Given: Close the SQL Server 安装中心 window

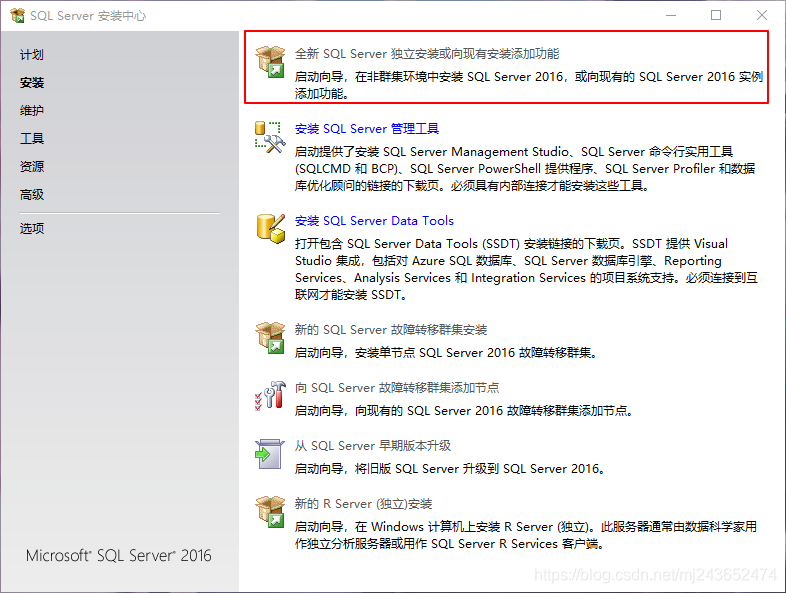Looking at the screenshot, I should 761,16.
